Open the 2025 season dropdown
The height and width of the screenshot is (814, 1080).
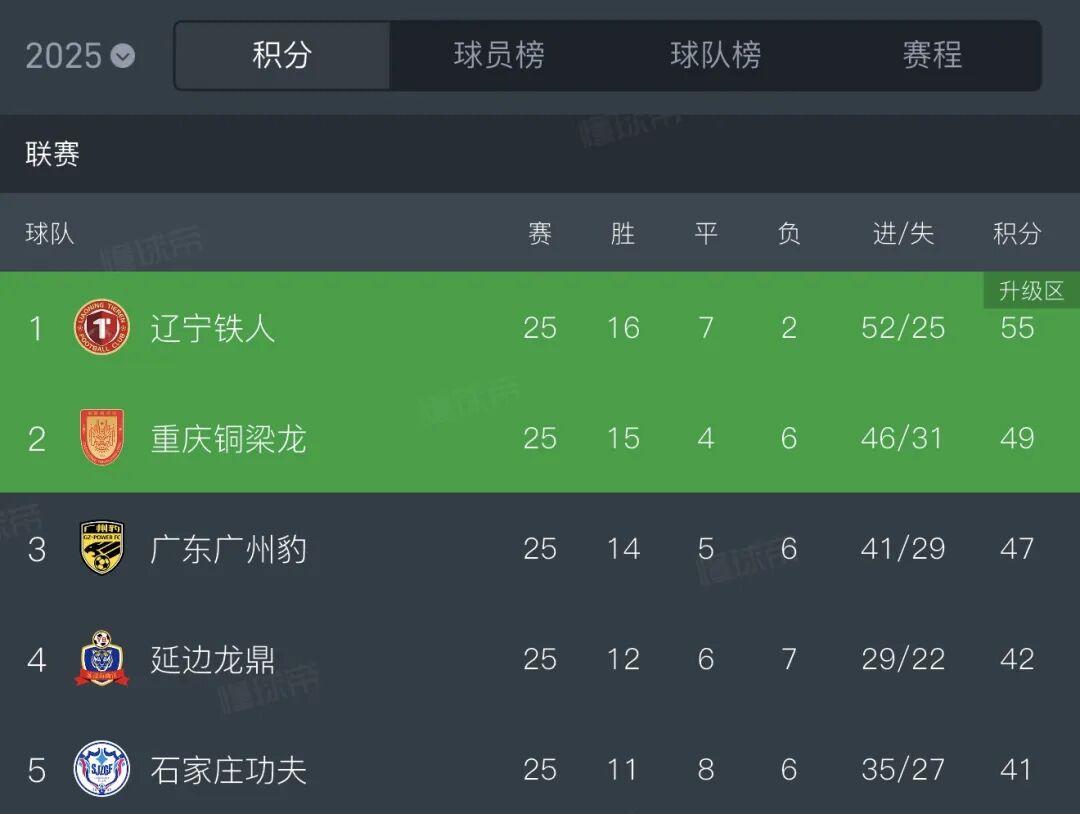coord(80,56)
